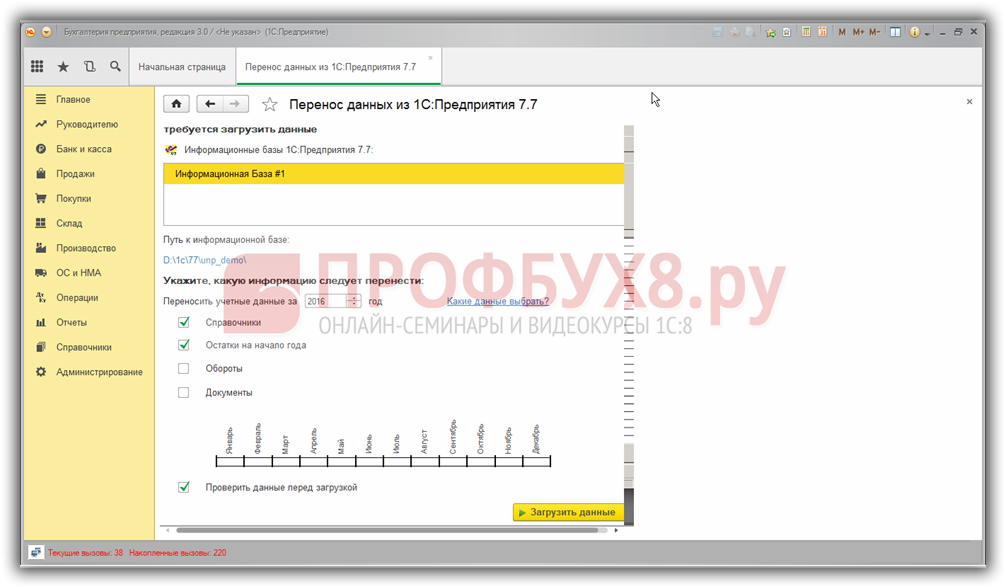1006x588 pixels.
Task: Open the Отчеты section
Action: tap(71, 322)
